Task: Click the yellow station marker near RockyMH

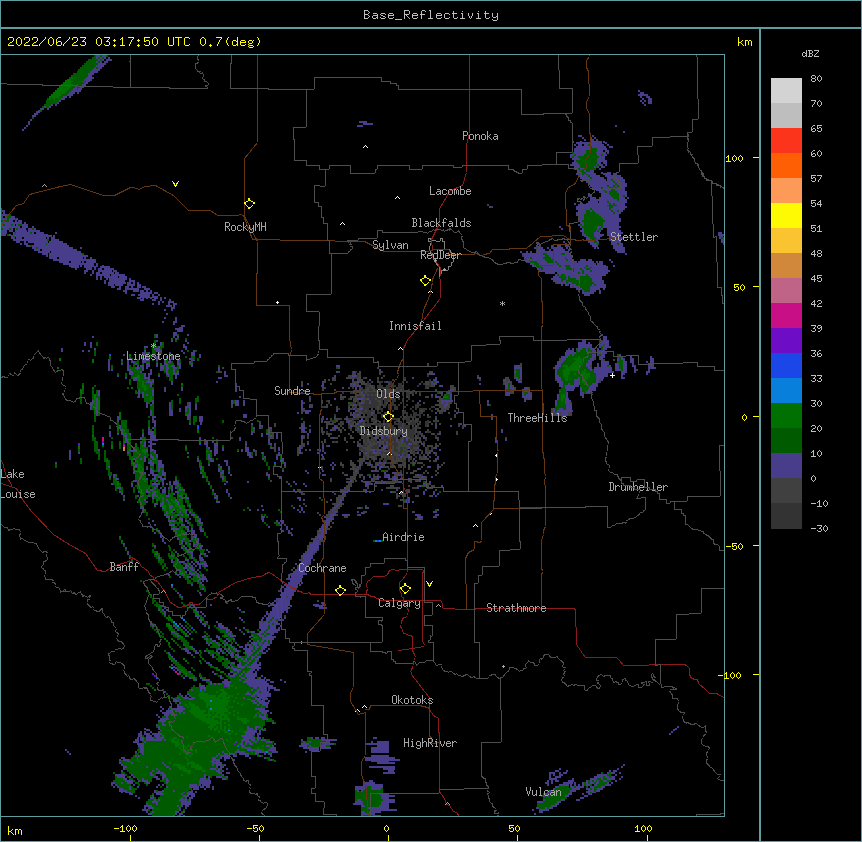Action: click(249, 203)
